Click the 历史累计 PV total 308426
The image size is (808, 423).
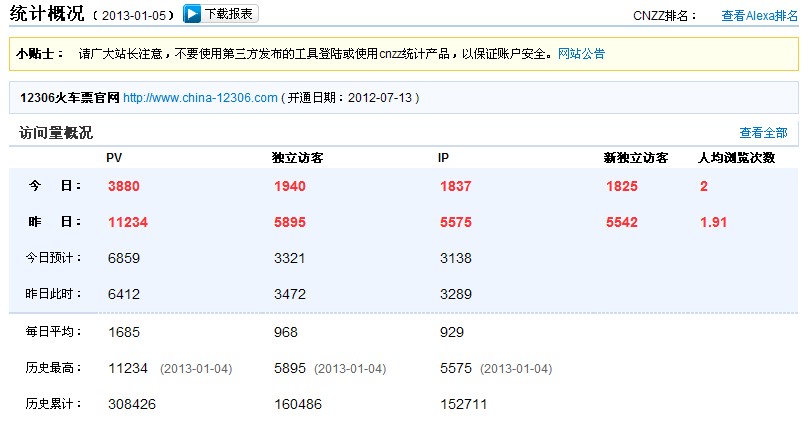(x=132, y=404)
